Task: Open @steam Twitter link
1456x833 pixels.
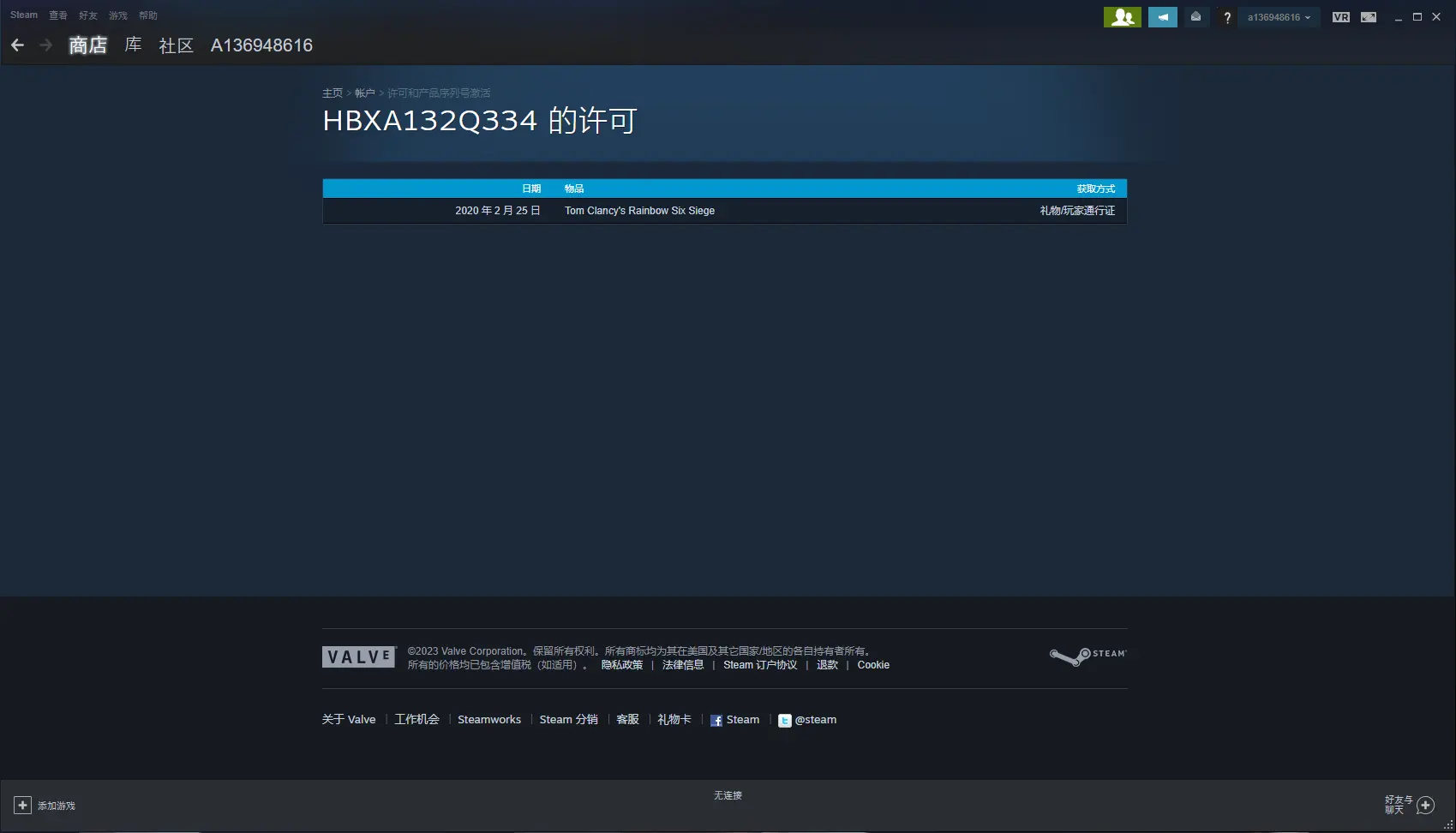Action: (815, 720)
